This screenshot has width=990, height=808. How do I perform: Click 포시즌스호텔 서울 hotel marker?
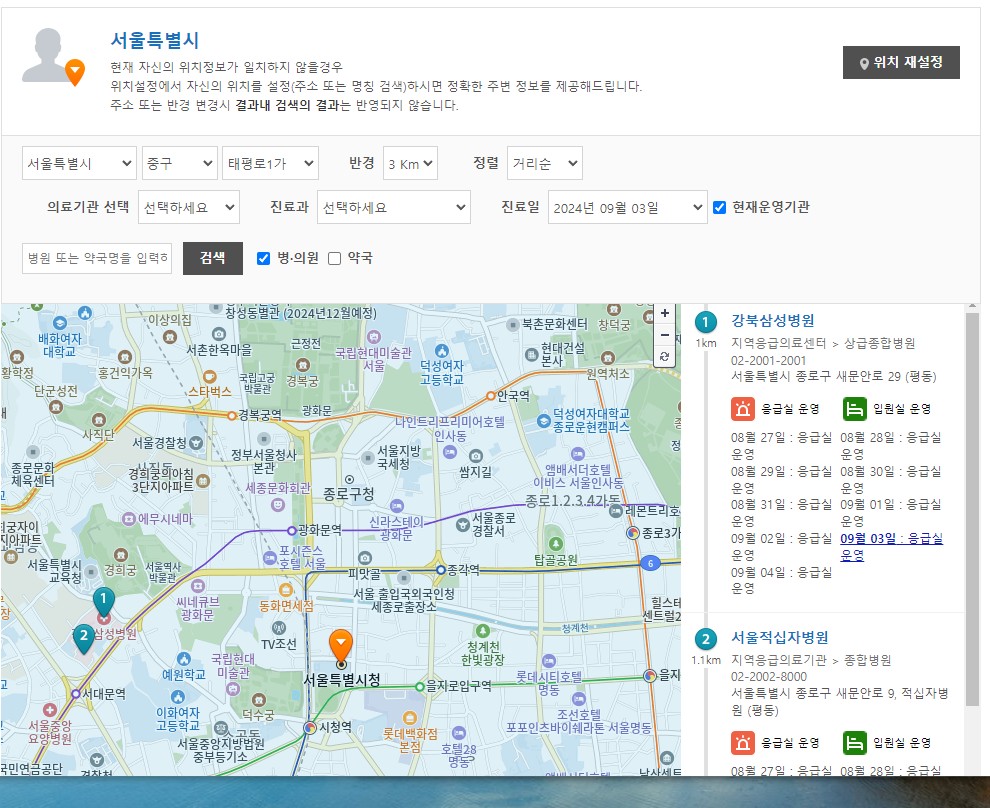tap(270, 558)
